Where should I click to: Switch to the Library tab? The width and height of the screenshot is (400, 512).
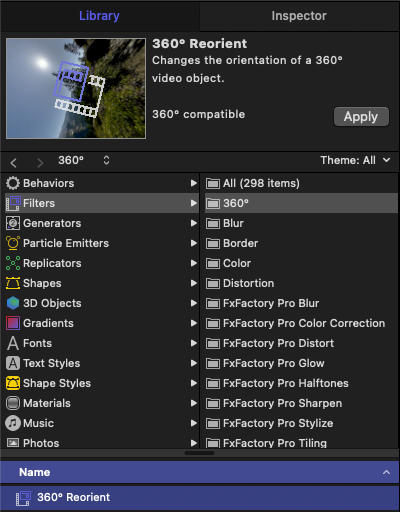[x=99, y=16]
